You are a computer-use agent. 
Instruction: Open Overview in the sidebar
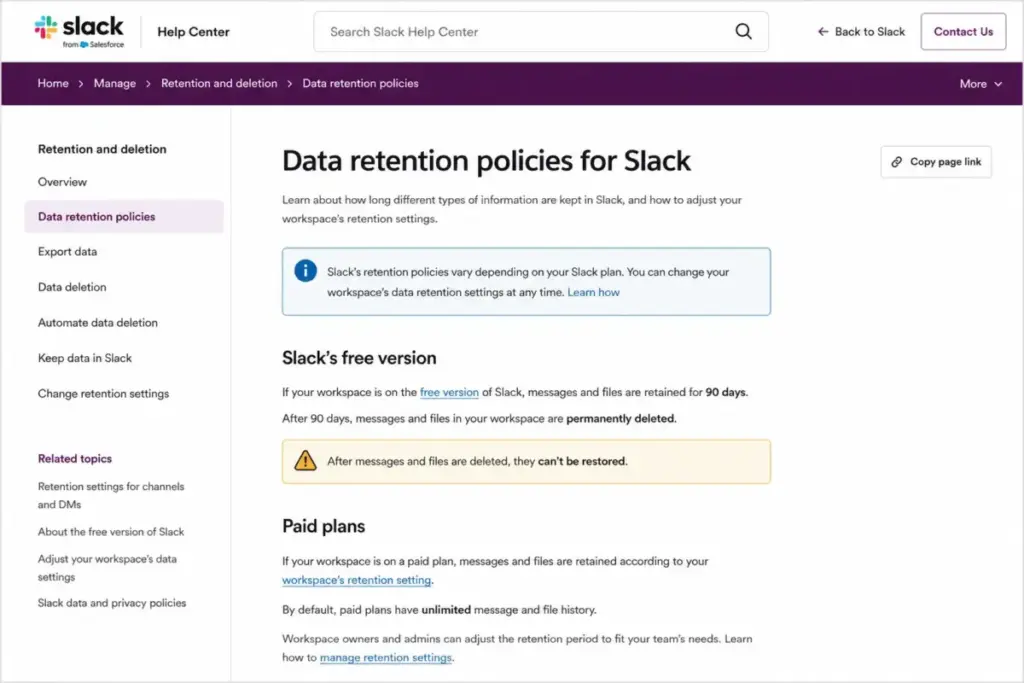62,182
